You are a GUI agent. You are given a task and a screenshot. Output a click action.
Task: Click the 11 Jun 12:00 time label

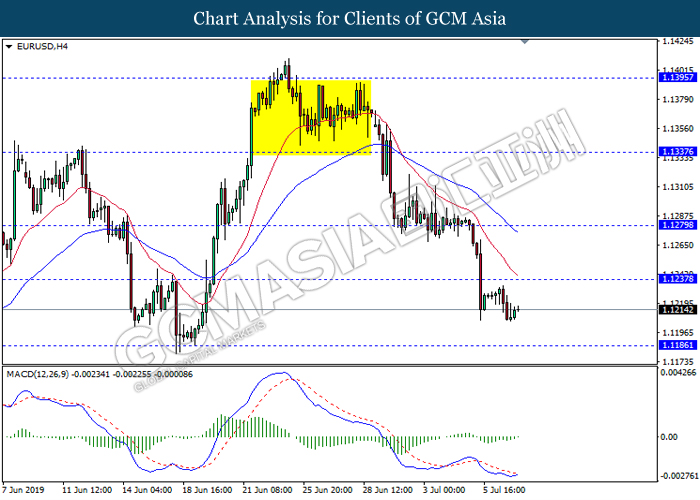[87, 490]
